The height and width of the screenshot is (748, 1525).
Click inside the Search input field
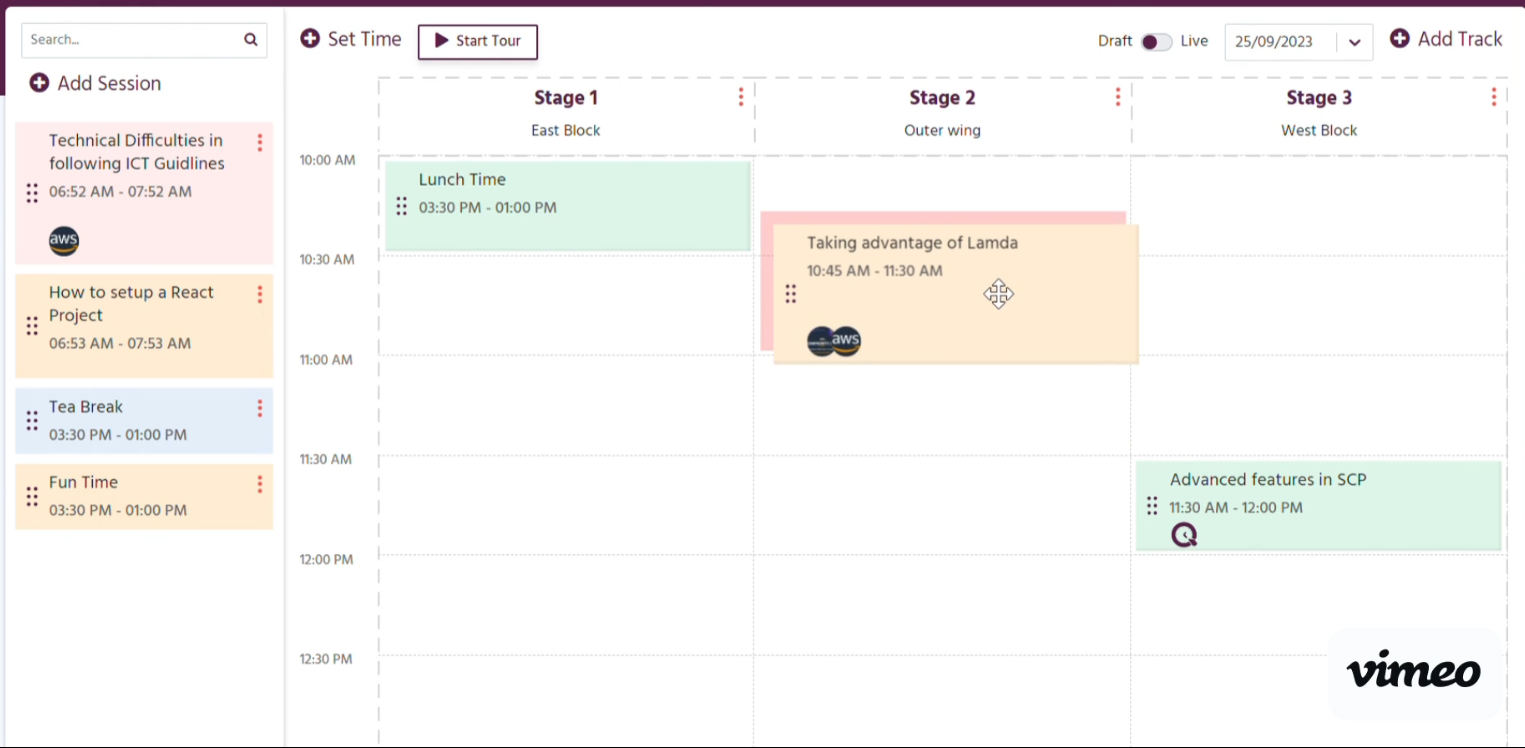120,40
